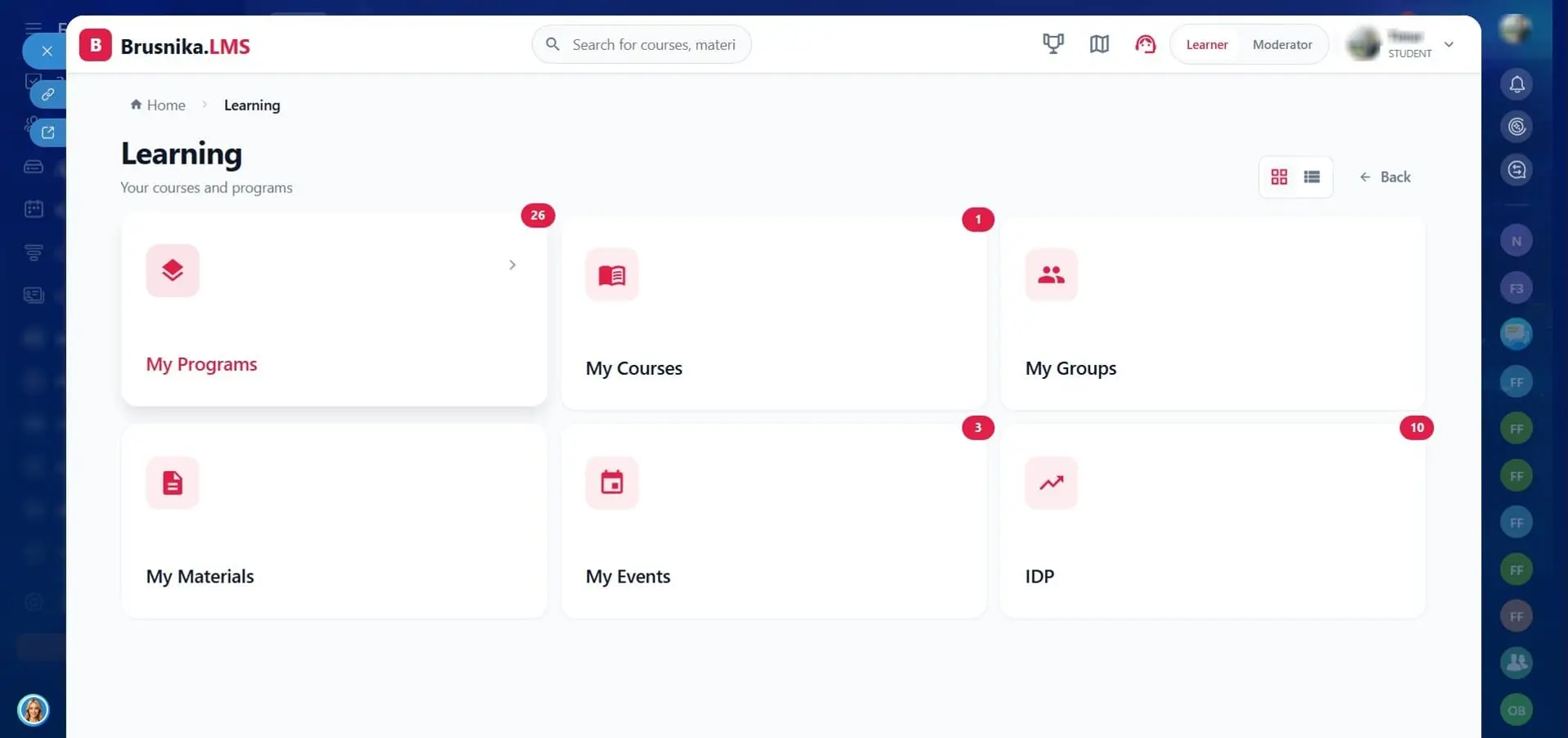
Task: Select the Learner role
Action: pyautogui.click(x=1207, y=45)
